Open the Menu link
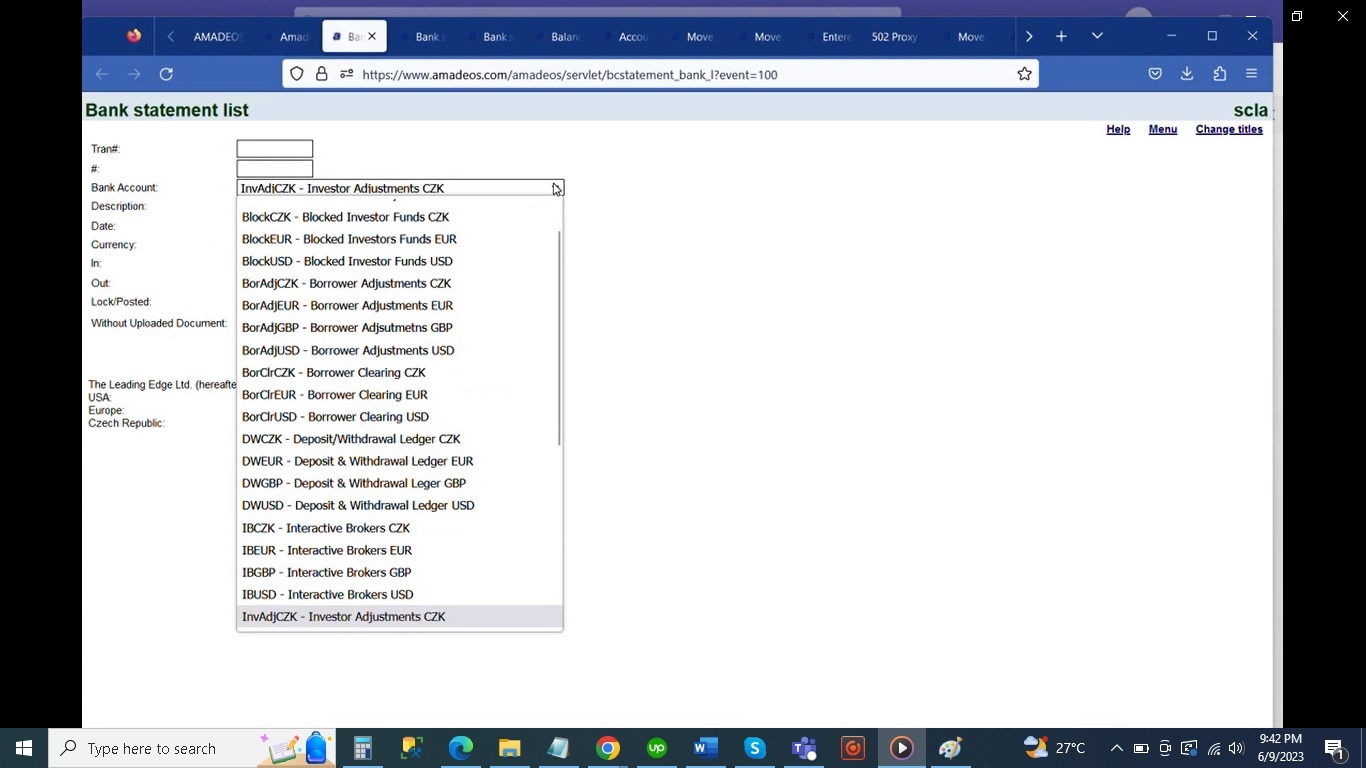The width and height of the screenshot is (1366, 768). 1162,129
